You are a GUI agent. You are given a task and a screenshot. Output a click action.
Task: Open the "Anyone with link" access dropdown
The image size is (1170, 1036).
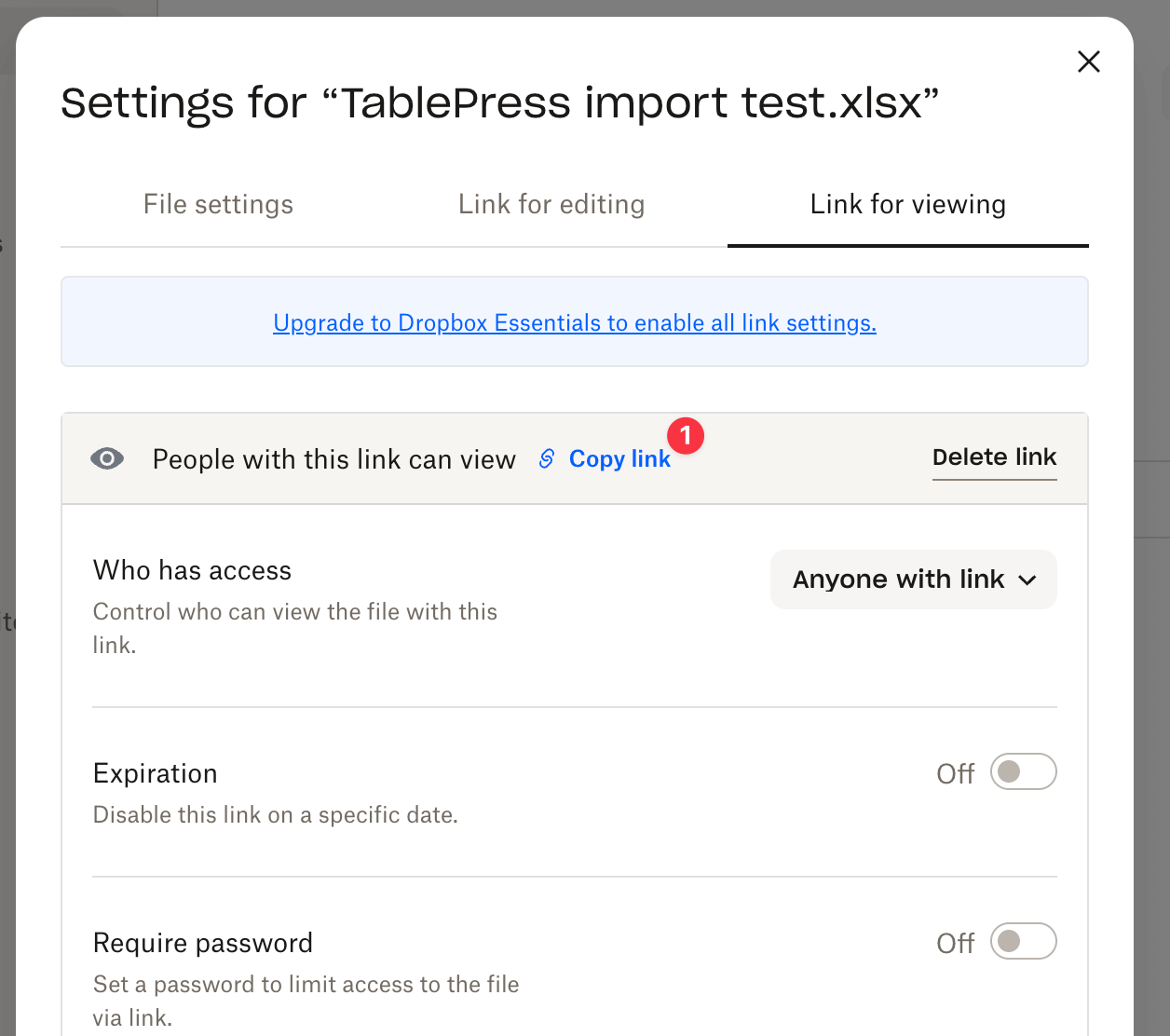pos(912,579)
